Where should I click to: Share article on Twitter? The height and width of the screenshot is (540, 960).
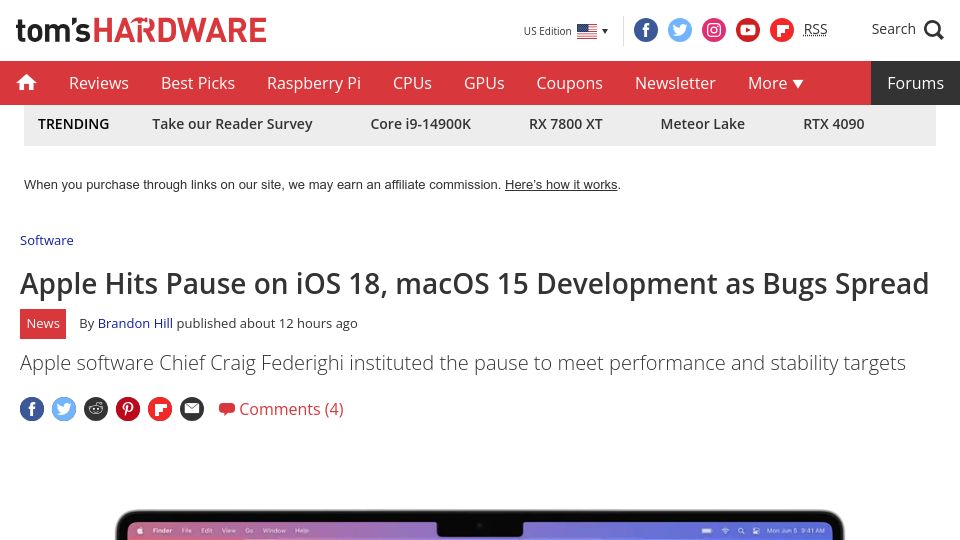click(64, 409)
